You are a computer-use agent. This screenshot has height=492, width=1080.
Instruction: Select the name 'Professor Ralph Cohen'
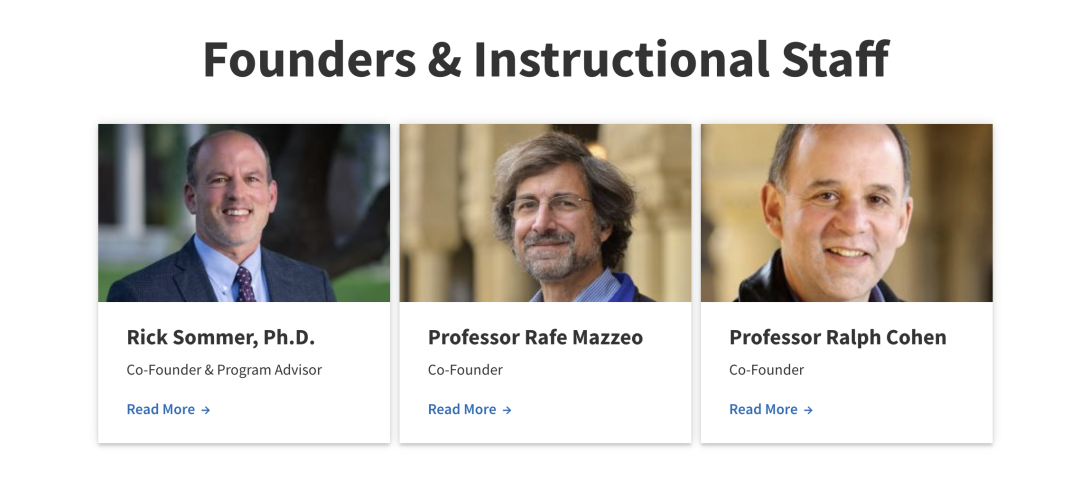point(837,338)
